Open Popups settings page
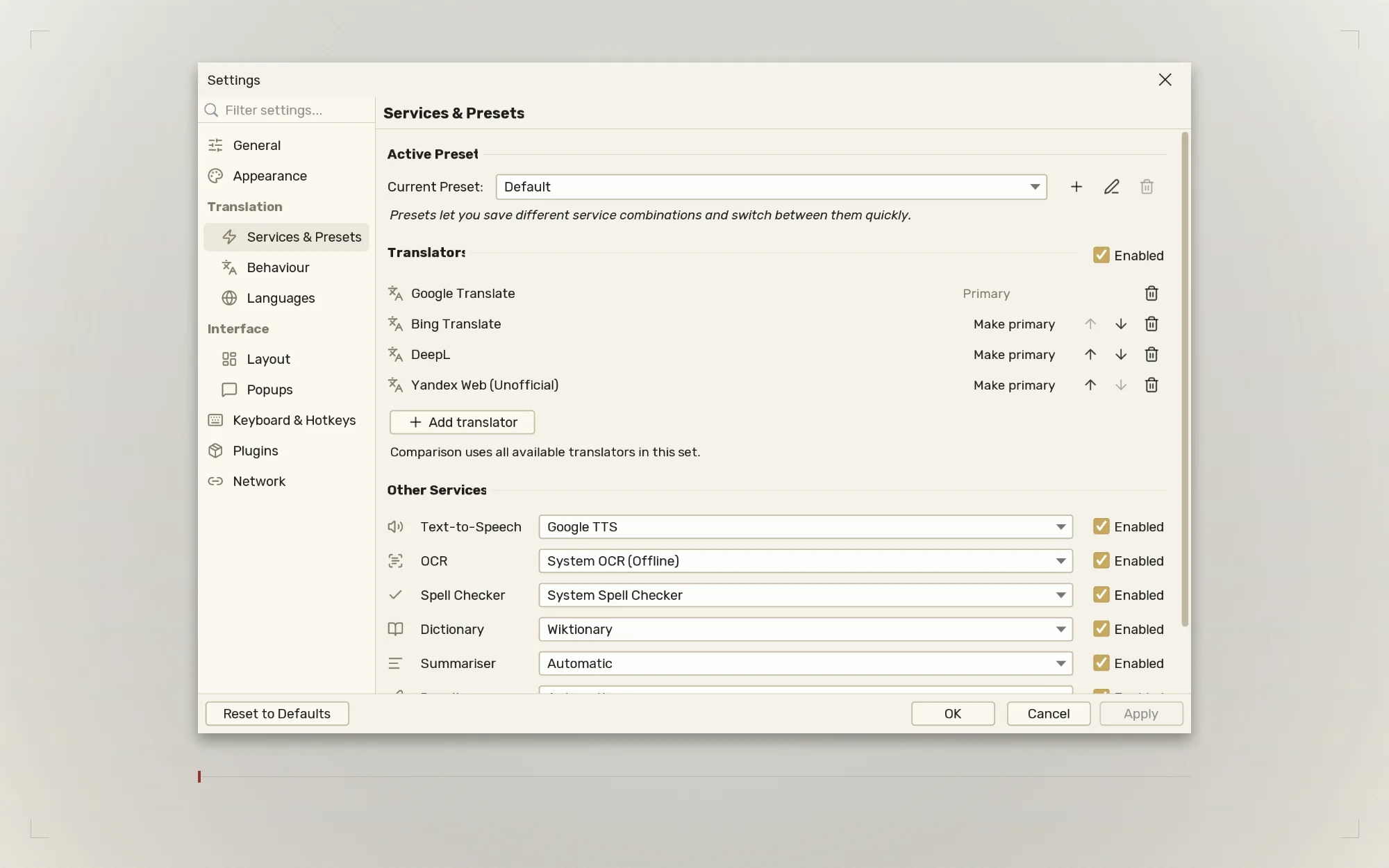Image resolution: width=1389 pixels, height=868 pixels. click(x=286, y=390)
